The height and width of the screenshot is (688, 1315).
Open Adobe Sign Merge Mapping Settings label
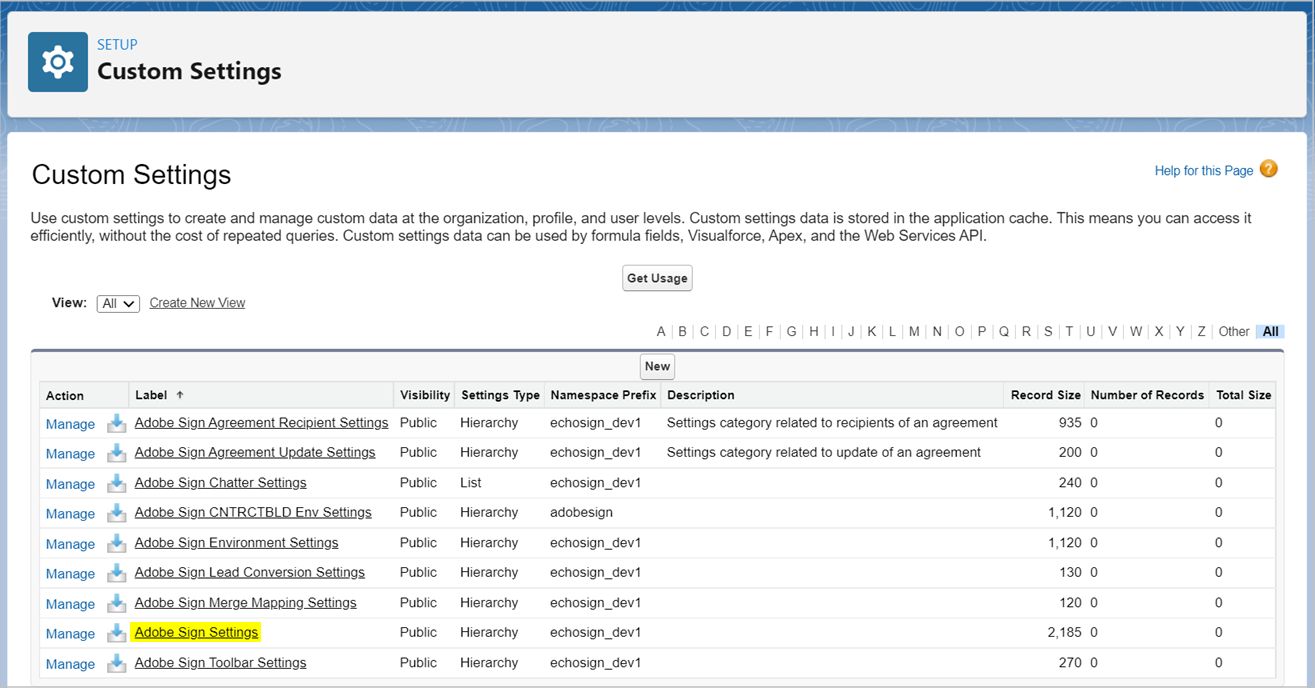click(x=246, y=602)
